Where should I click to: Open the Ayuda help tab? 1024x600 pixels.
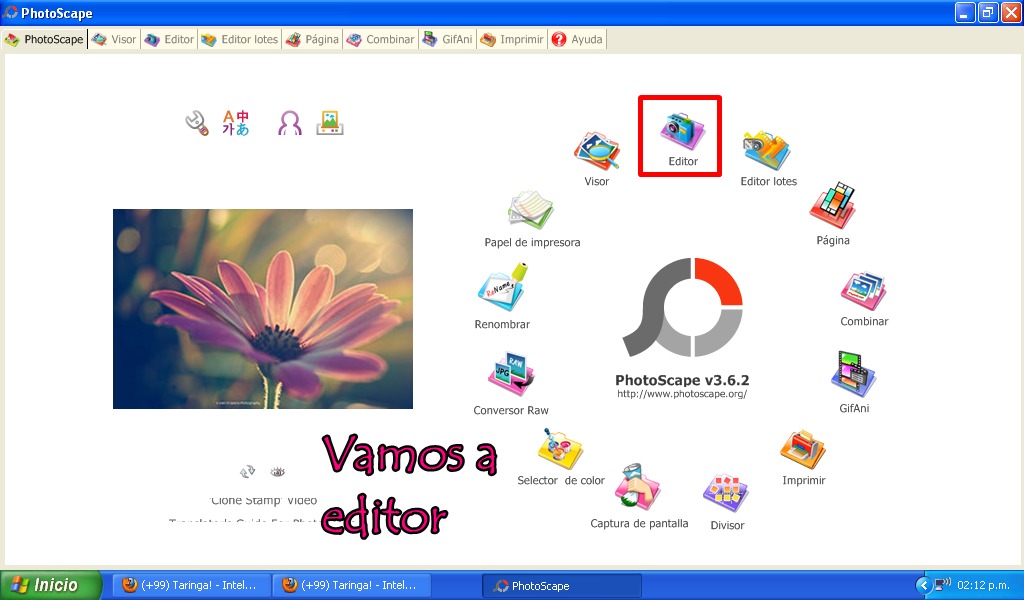[x=577, y=39]
